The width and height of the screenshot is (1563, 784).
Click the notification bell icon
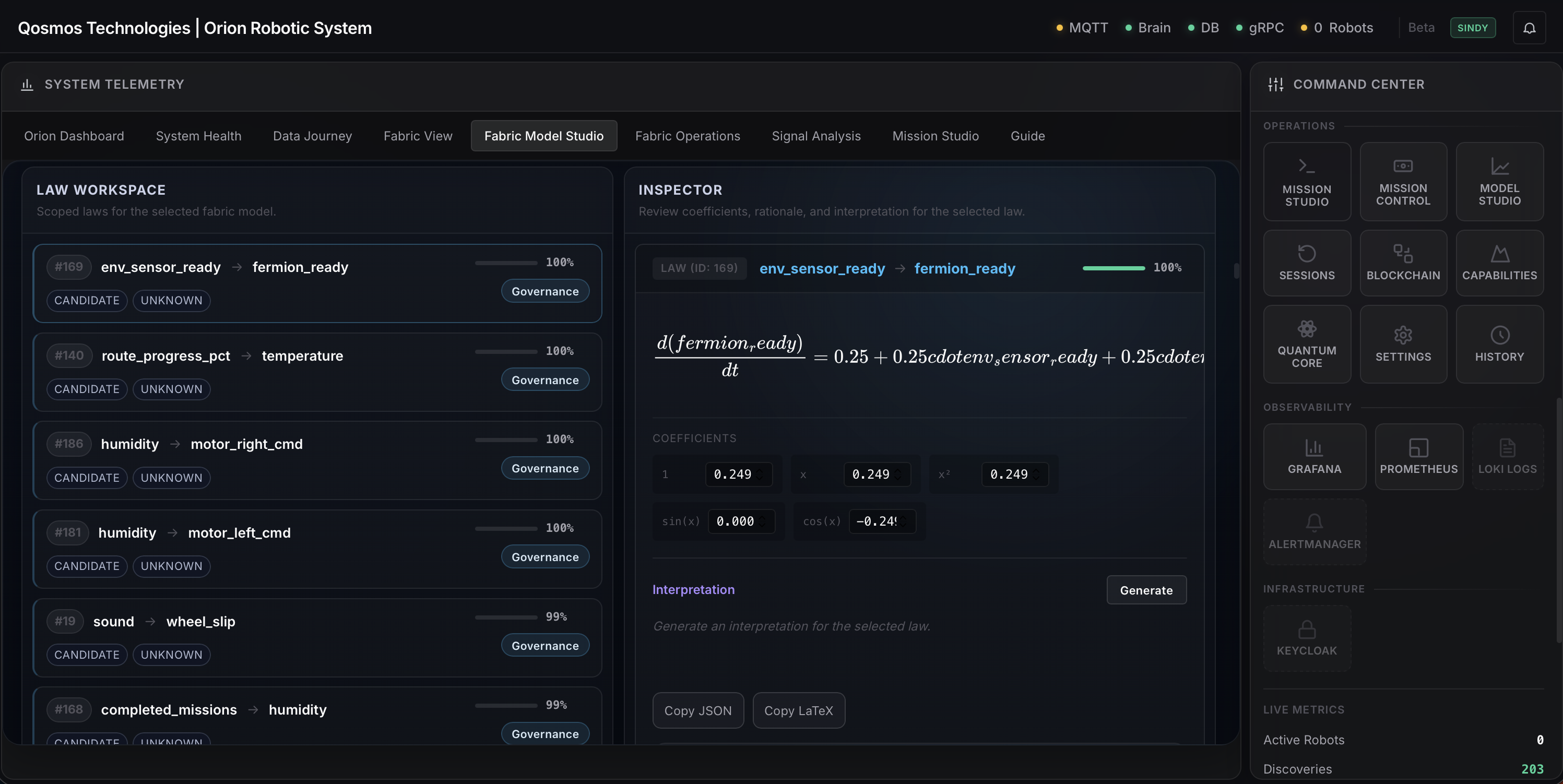tap(1529, 28)
